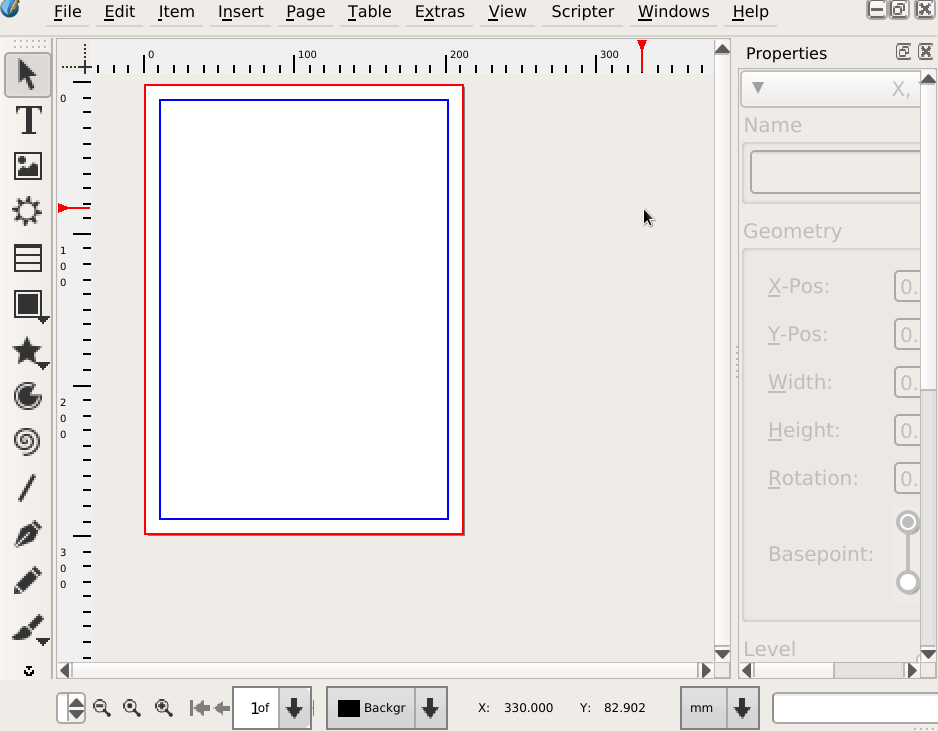Click the zoom out magnifier icon
The image size is (938, 731).
(x=101, y=708)
